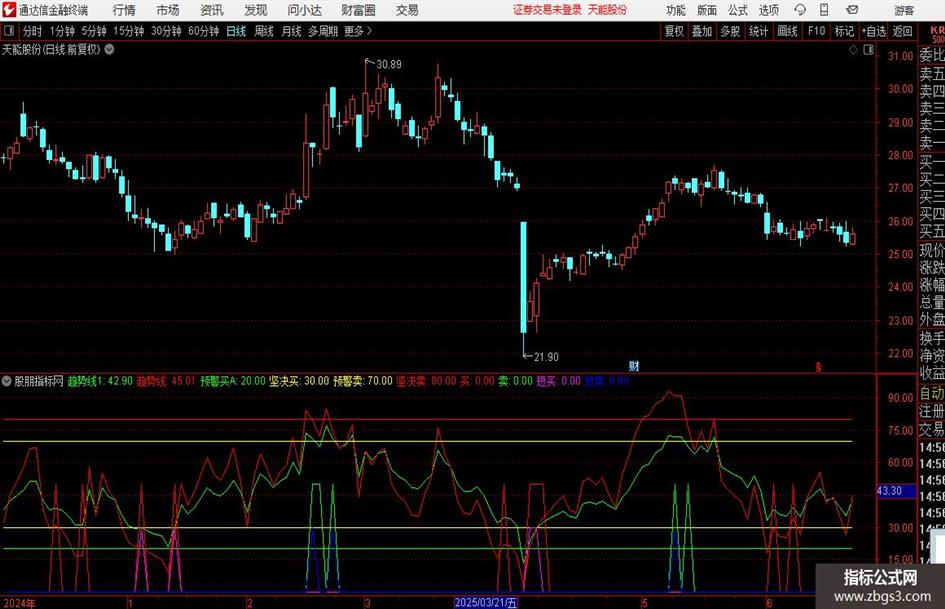Add stock via +自选 button

pyautogui.click(x=873, y=31)
